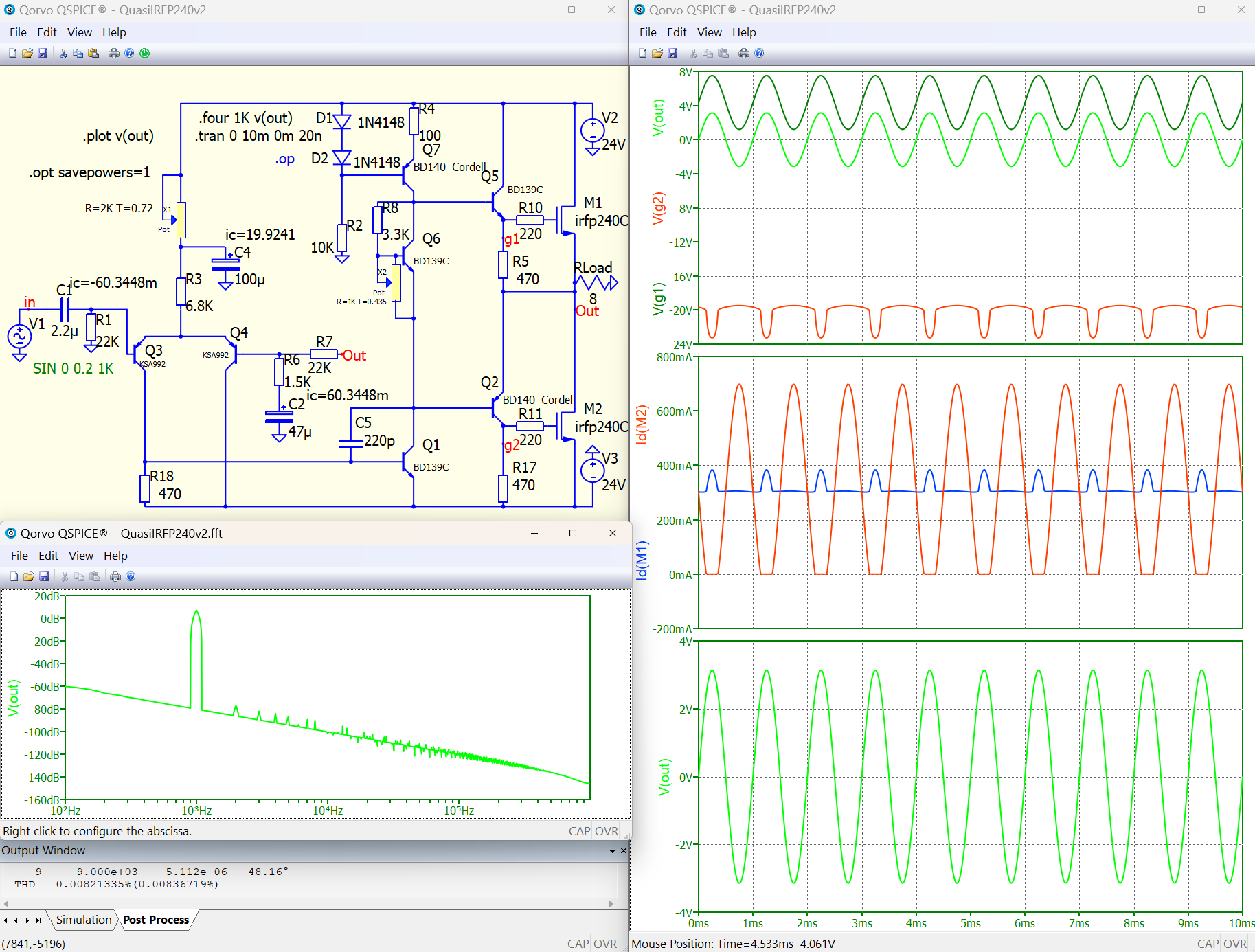The height and width of the screenshot is (952, 1255).
Task: Click Help icon in FFT window toolbar
Action: [x=131, y=576]
